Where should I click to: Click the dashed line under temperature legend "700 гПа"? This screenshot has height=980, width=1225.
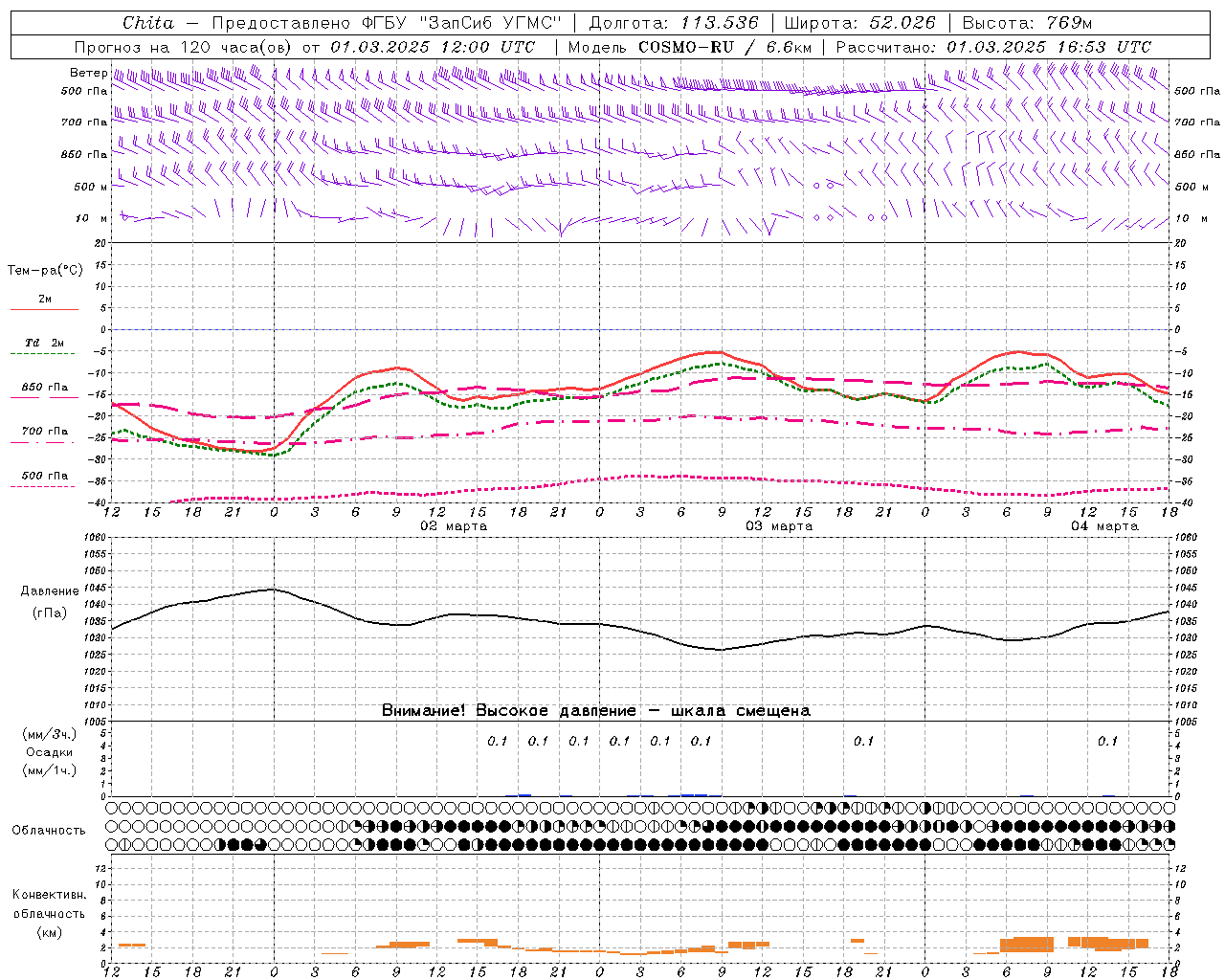coord(42,443)
